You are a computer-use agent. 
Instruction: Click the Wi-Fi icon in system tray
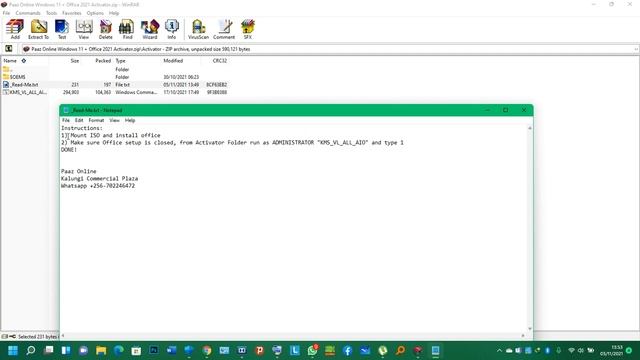[x=571, y=350]
